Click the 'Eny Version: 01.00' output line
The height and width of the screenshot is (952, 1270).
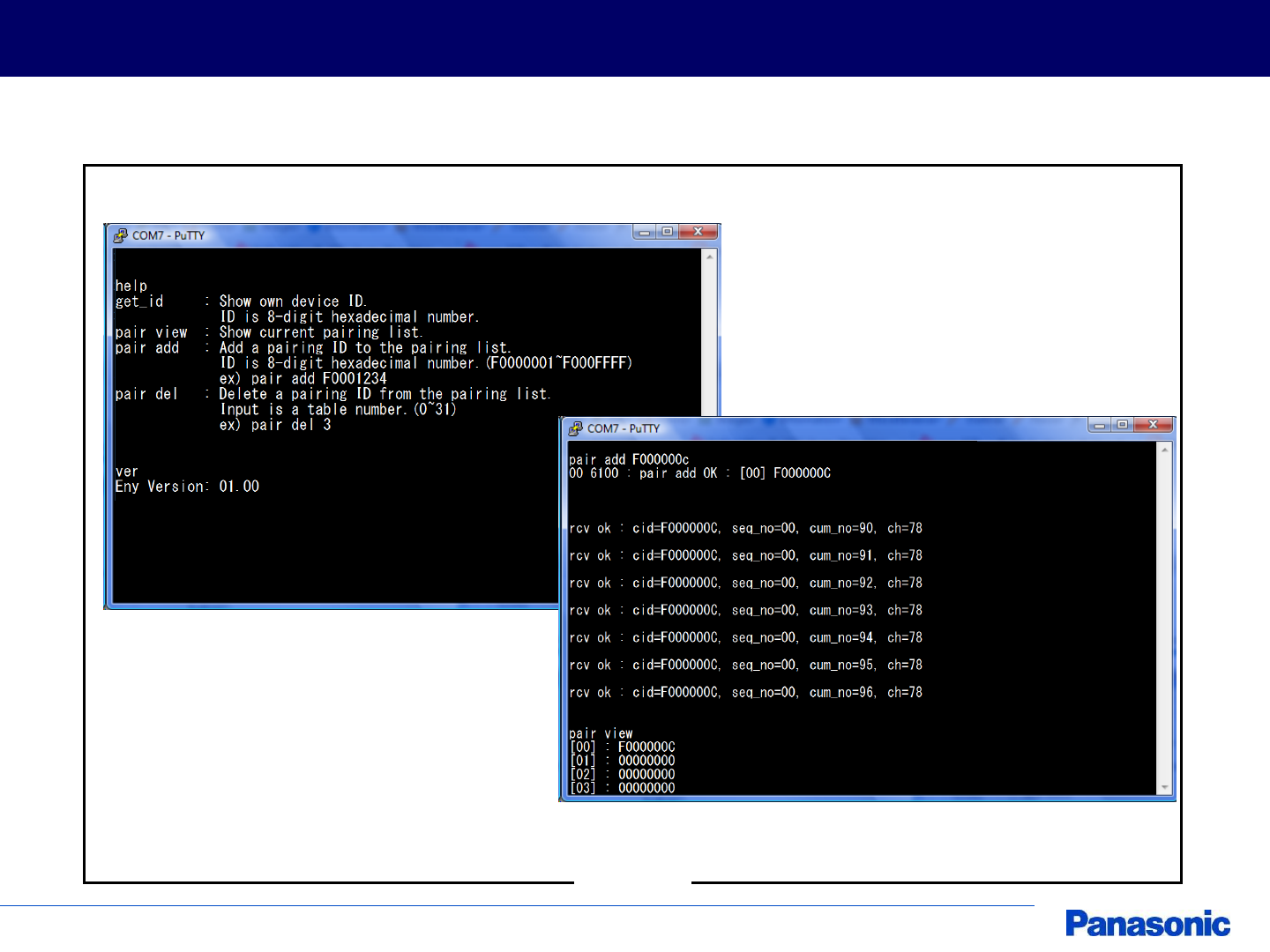(x=187, y=487)
